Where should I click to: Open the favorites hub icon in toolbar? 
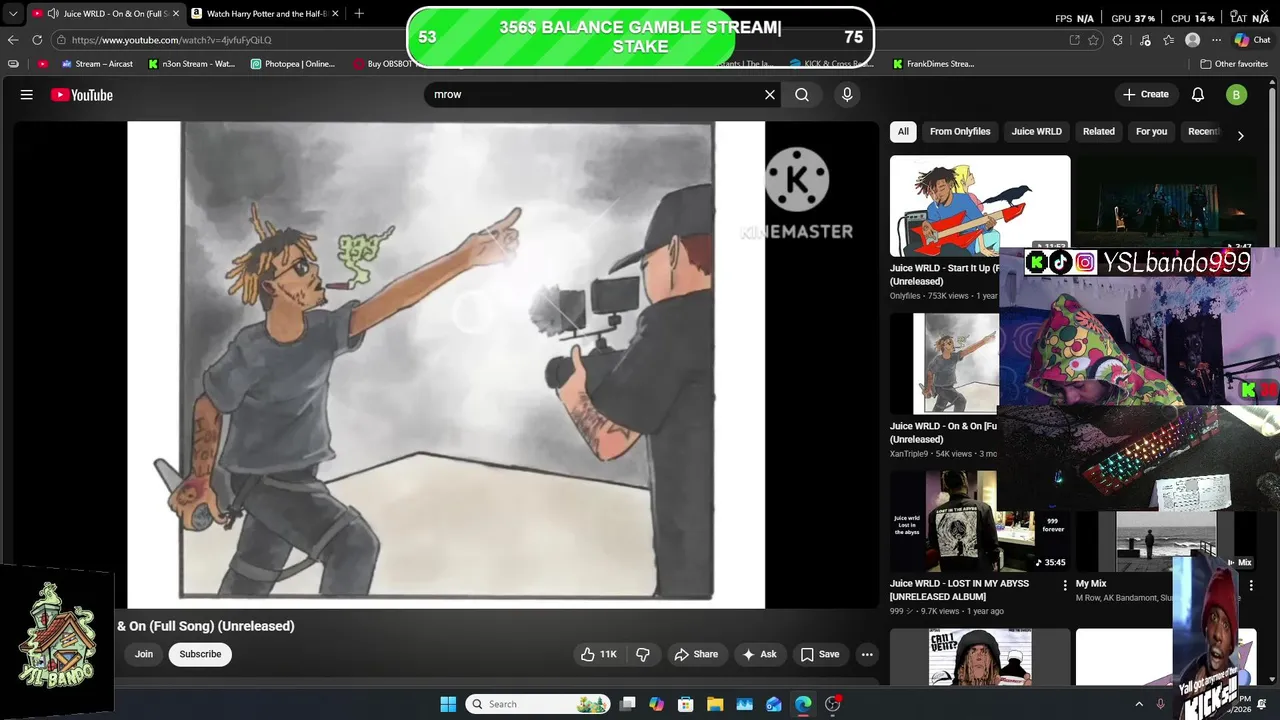1168,40
